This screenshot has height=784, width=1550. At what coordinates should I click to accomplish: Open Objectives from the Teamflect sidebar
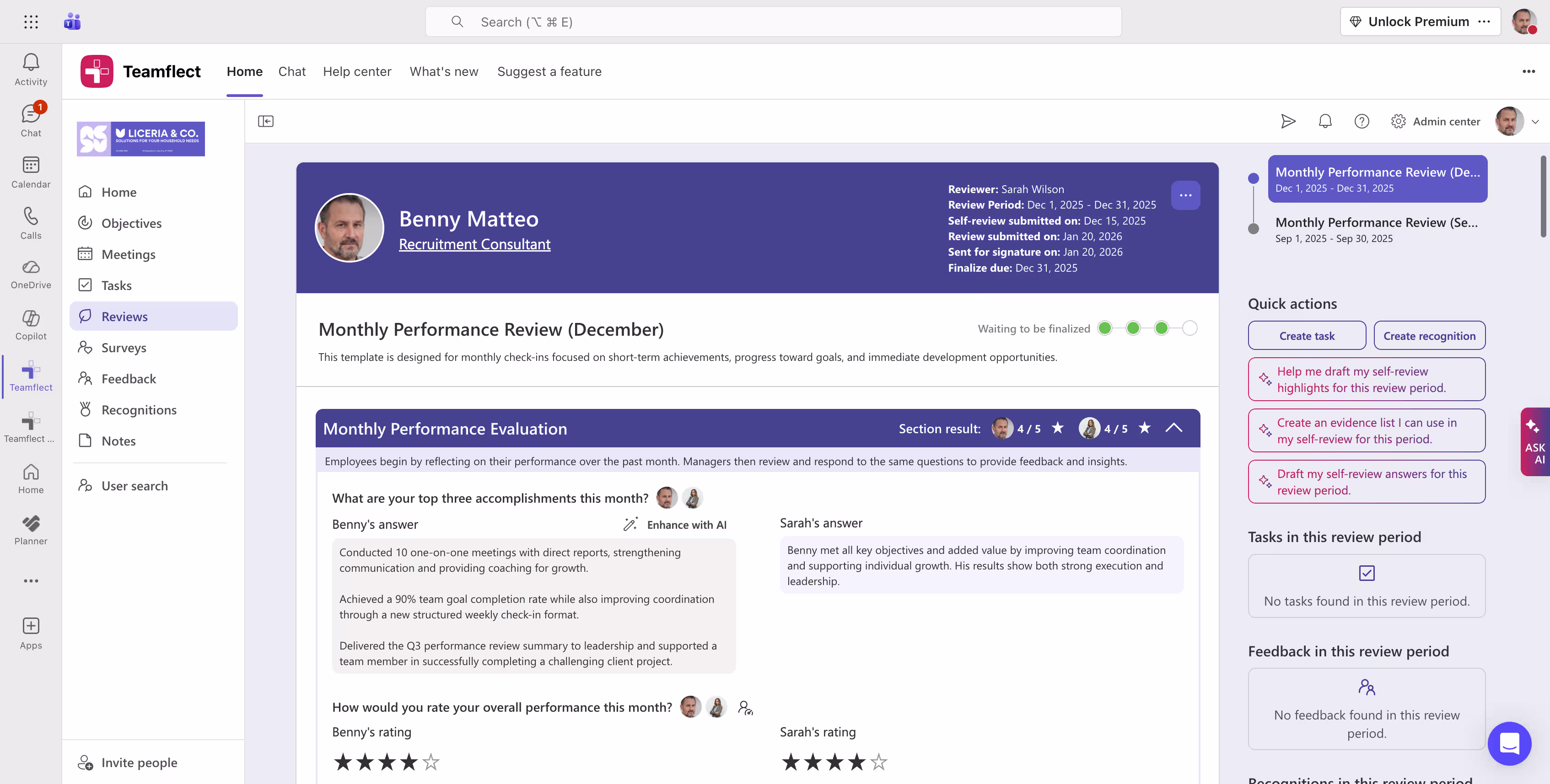point(131,223)
